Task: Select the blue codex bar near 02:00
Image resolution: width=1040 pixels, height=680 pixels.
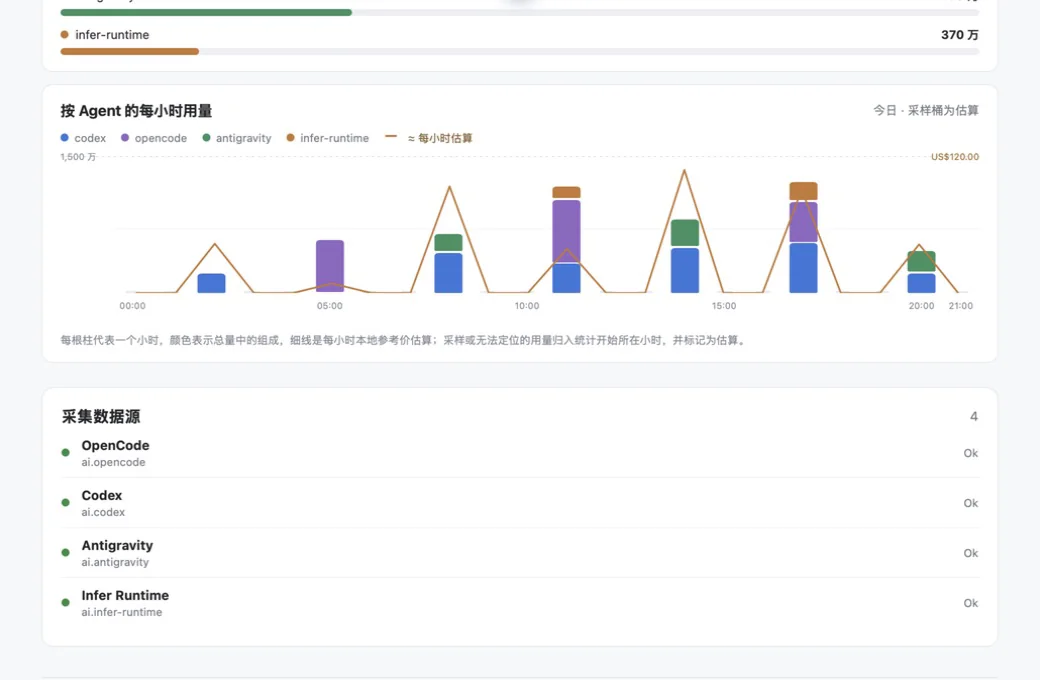Action: click(x=212, y=283)
